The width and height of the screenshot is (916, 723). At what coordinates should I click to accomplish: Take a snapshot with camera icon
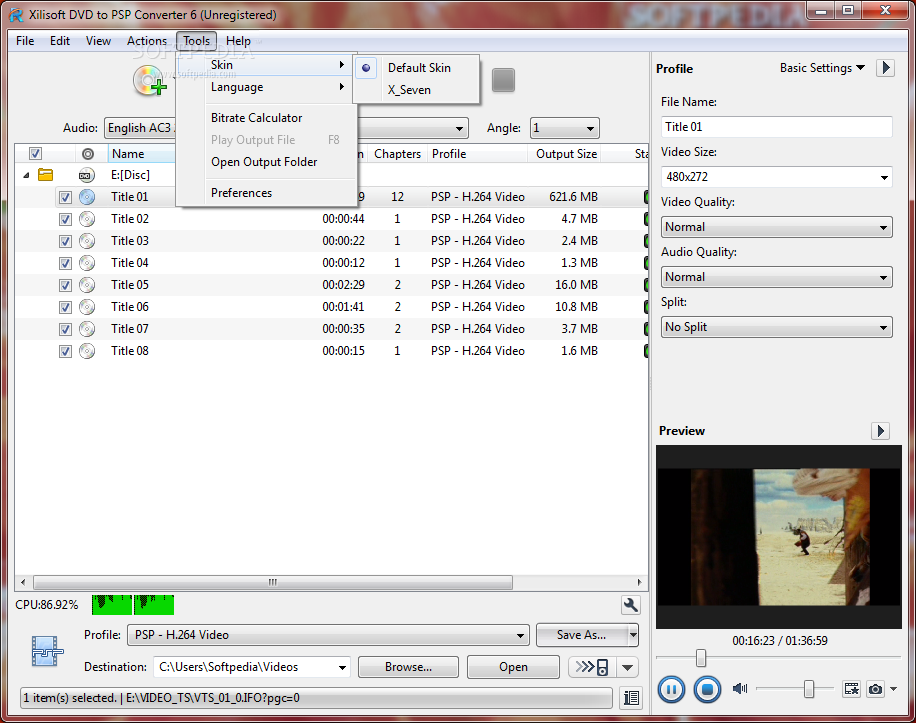pos(875,689)
